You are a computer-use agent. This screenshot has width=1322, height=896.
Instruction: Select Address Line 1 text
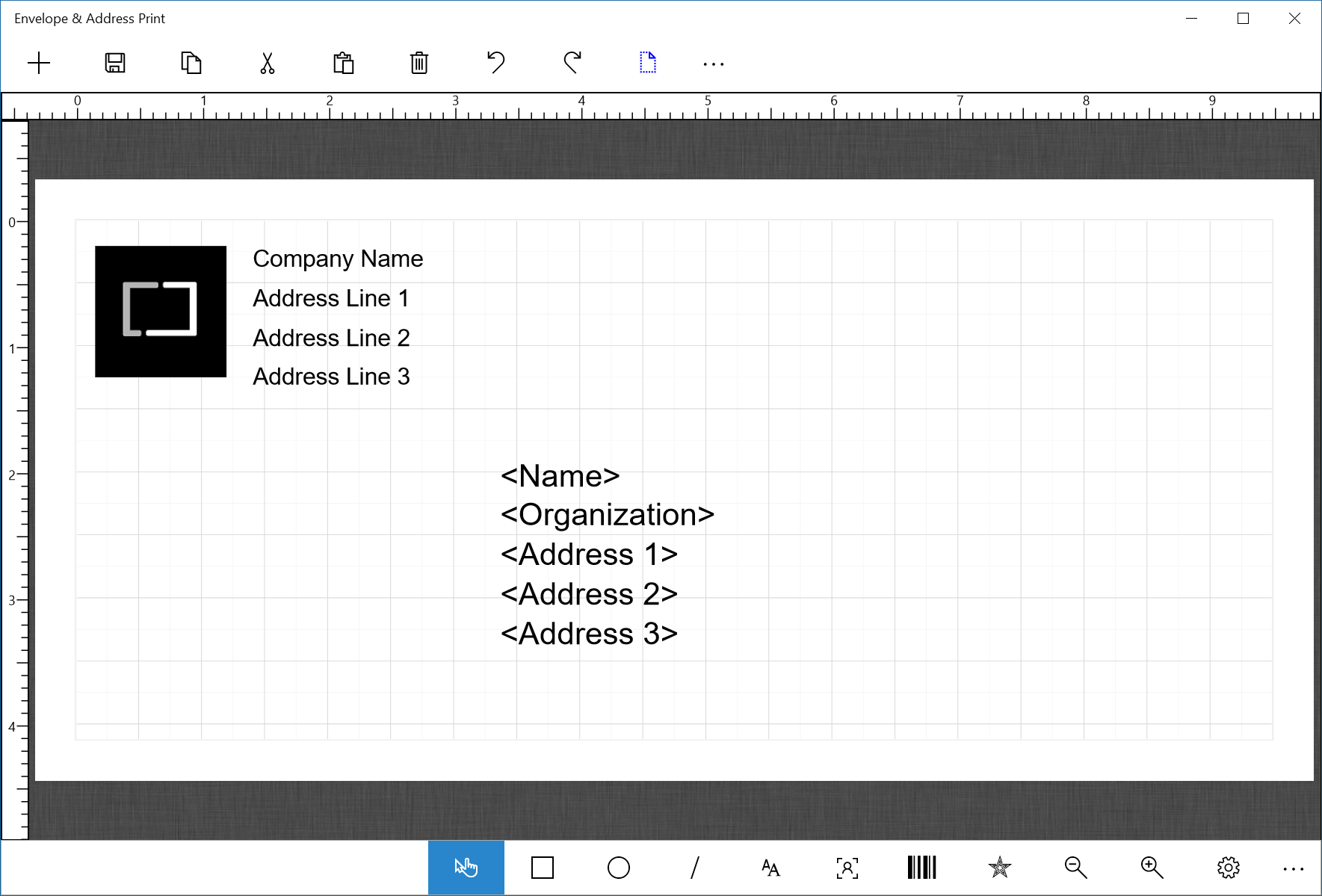pyautogui.click(x=331, y=298)
